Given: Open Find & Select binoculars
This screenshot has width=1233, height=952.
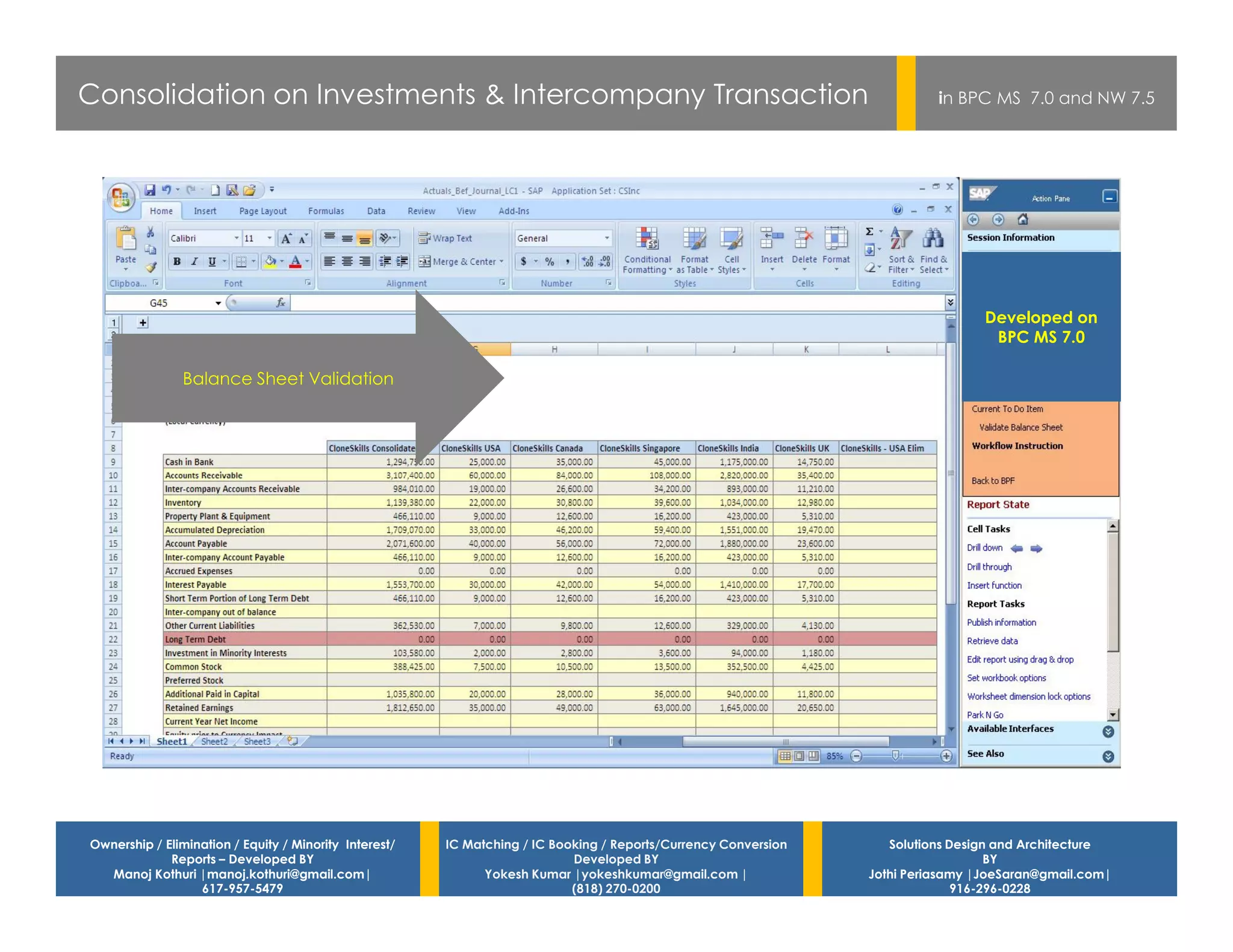Looking at the screenshot, I should pyautogui.click(x=934, y=250).
